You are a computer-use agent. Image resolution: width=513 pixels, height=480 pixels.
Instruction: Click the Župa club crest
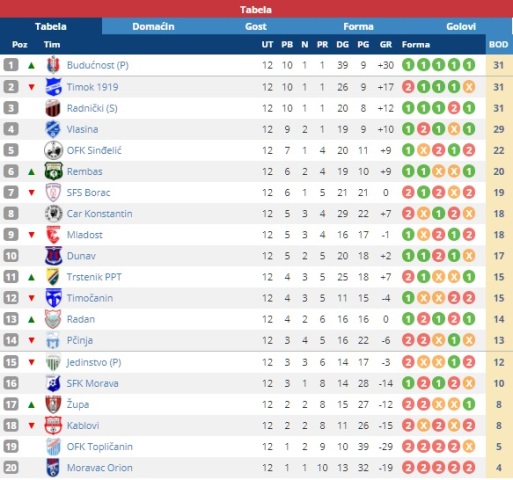pyautogui.click(x=53, y=404)
